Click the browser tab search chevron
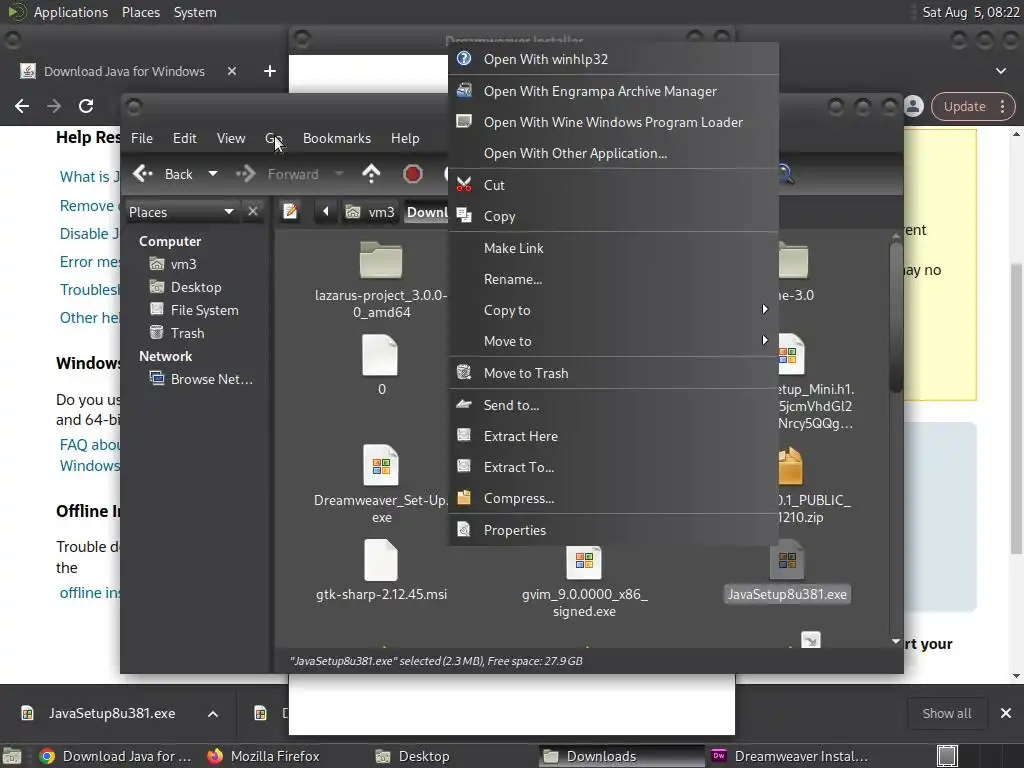 pos(1000,71)
